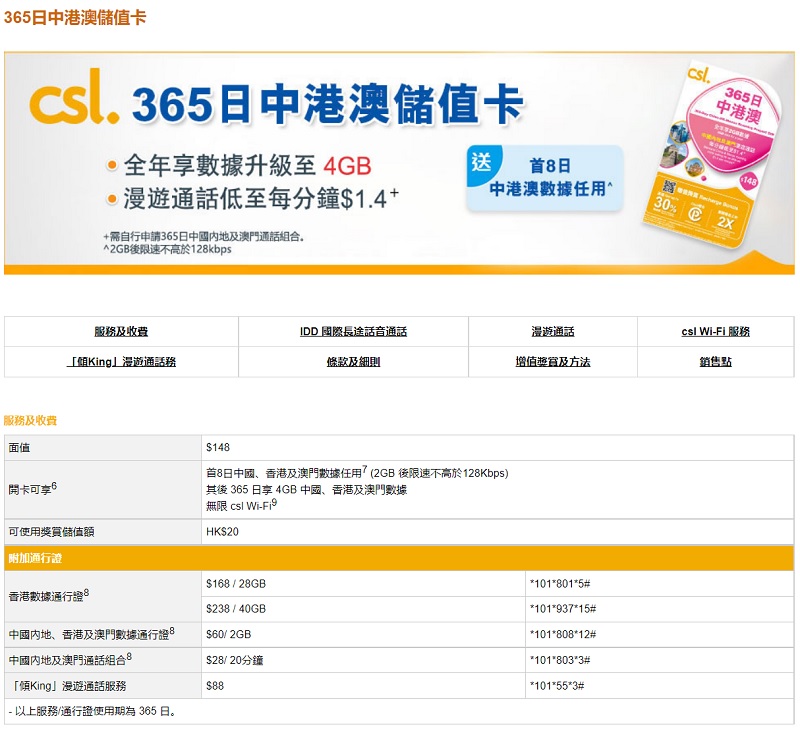The image size is (800, 733).
Task: Click the code *101*803*3#
Action: click(560, 660)
